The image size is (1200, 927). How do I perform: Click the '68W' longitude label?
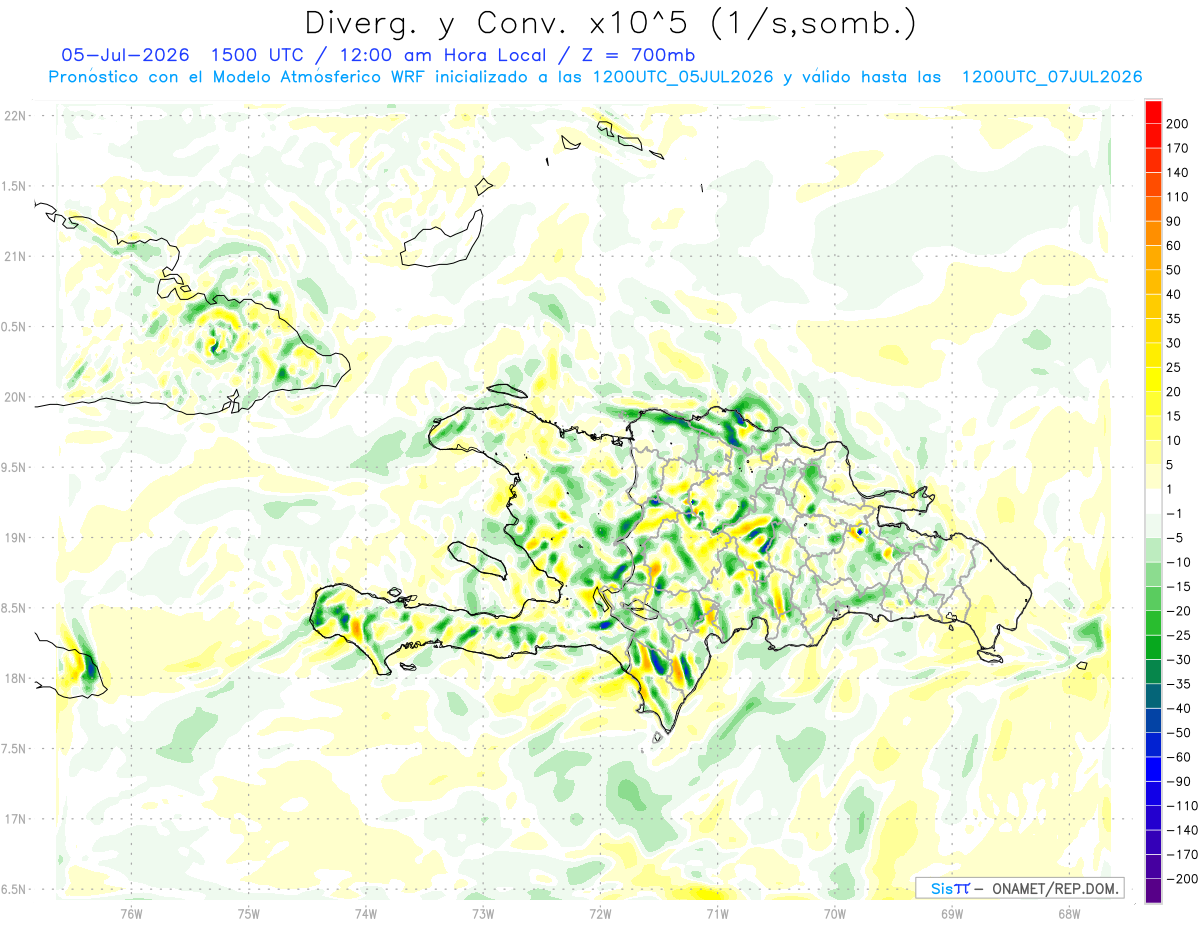coord(1069,913)
